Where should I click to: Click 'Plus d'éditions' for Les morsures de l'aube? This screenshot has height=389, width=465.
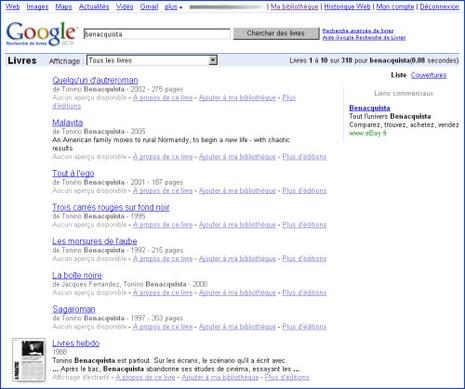point(304,259)
